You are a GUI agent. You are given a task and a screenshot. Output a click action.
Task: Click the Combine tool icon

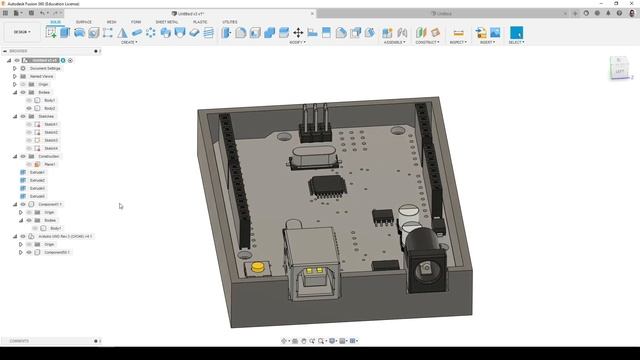click(x=269, y=33)
